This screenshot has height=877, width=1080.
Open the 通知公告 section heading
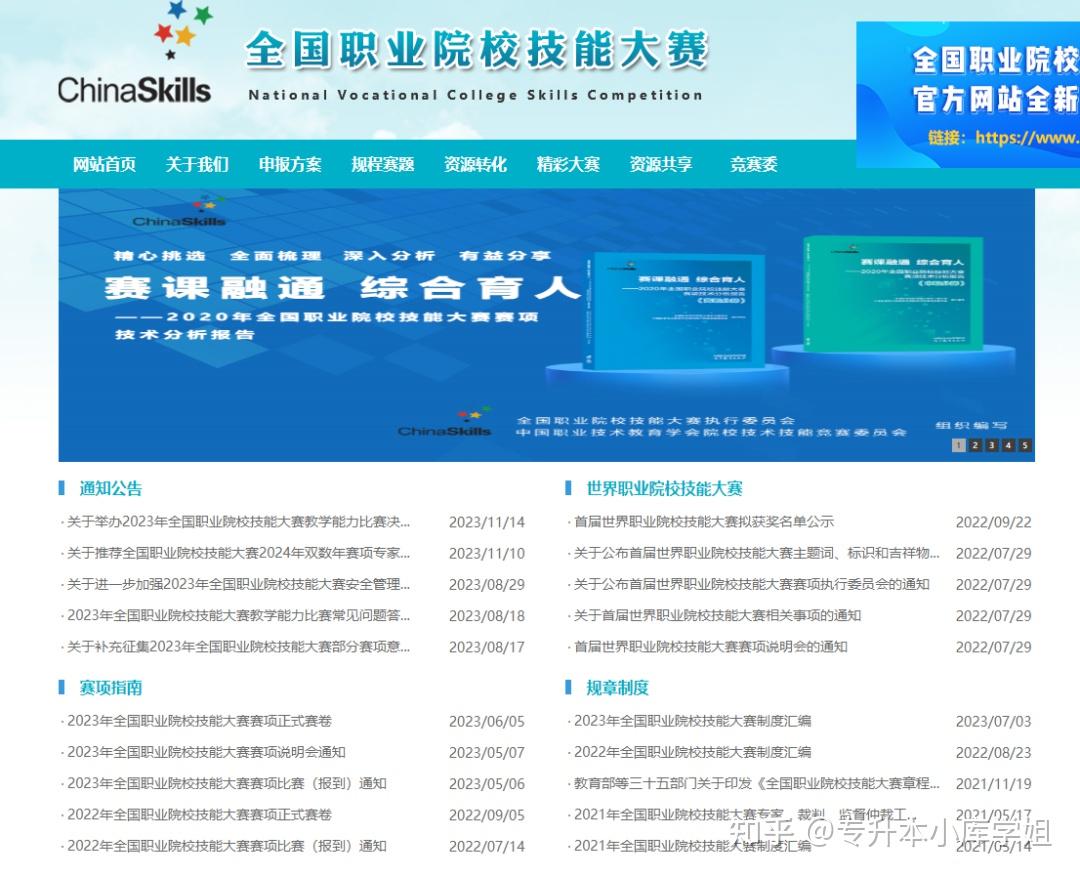coord(111,488)
